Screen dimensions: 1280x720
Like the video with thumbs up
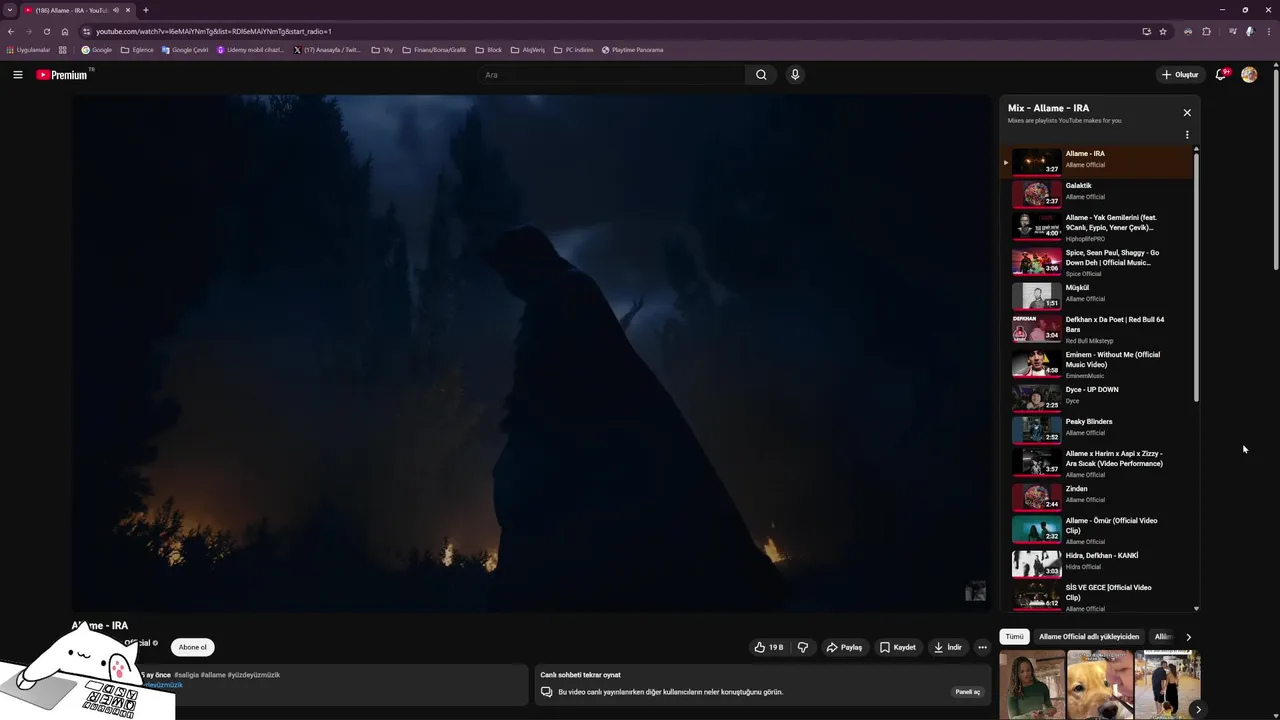point(769,647)
